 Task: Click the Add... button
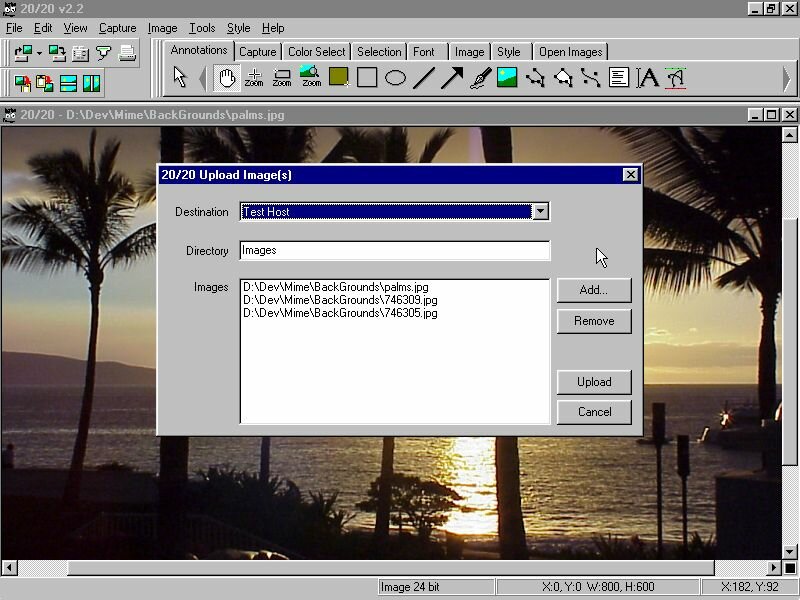coord(594,290)
